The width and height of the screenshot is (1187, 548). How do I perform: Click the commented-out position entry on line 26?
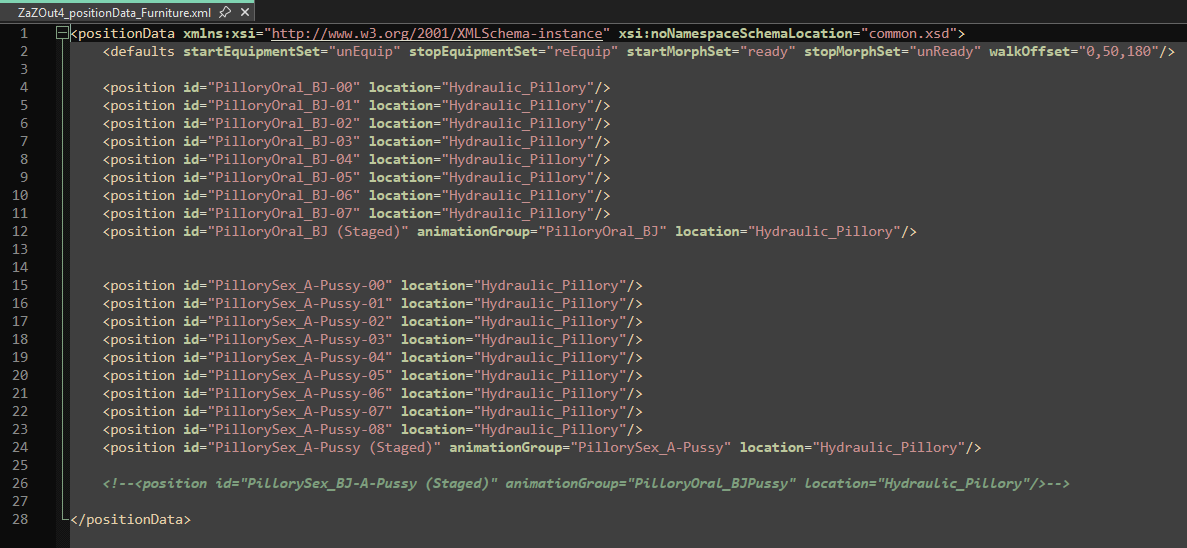[586, 483]
